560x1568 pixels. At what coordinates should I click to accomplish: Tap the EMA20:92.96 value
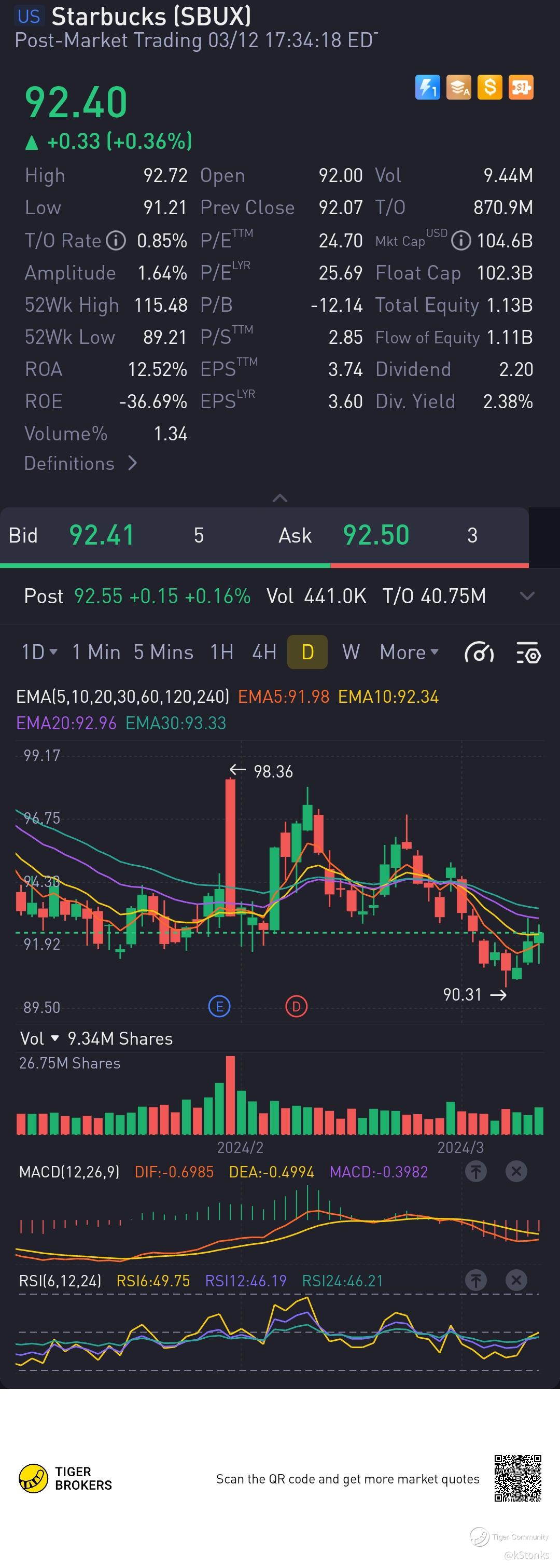[x=66, y=723]
